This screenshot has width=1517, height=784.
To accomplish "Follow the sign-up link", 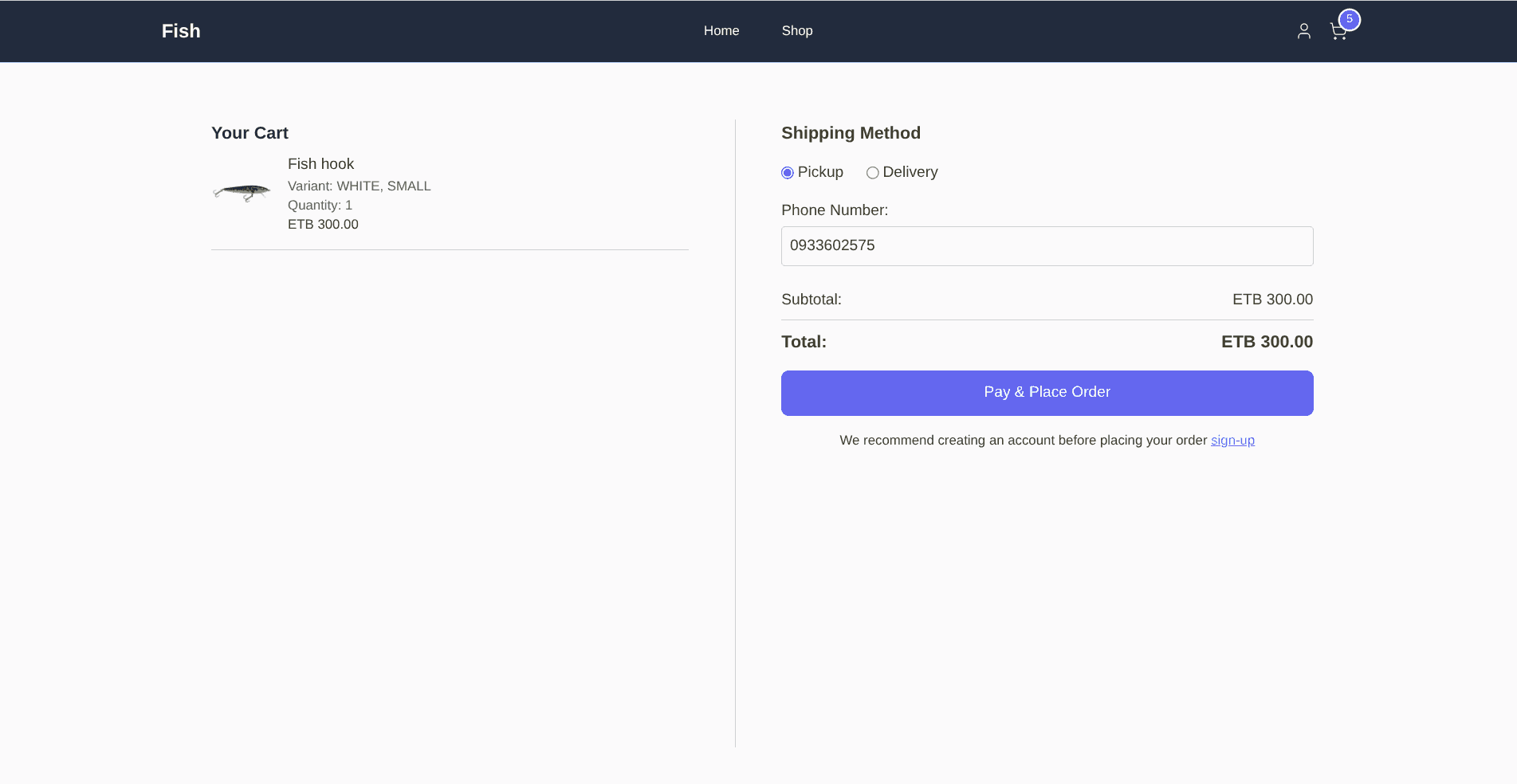I will (1232, 440).
